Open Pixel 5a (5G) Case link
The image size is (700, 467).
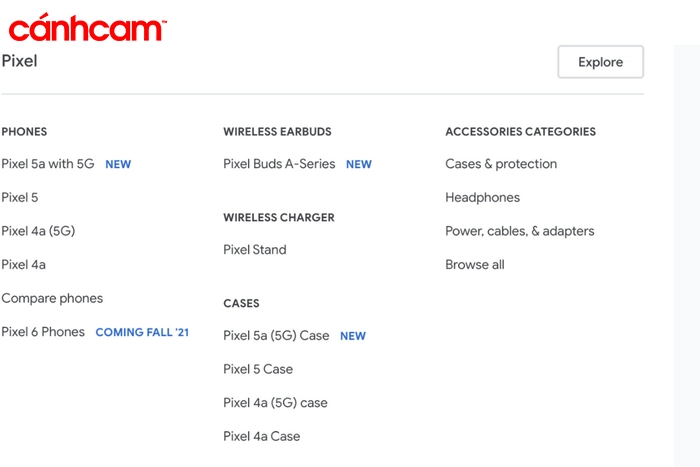coord(276,335)
